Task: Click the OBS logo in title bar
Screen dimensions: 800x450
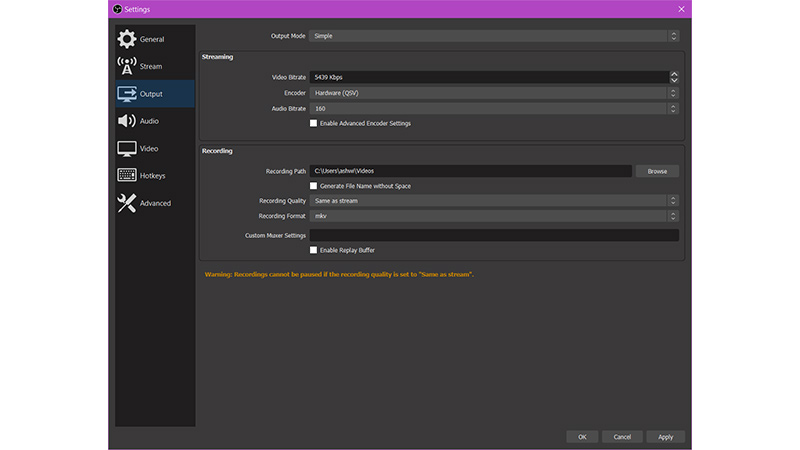Action: [117, 9]
